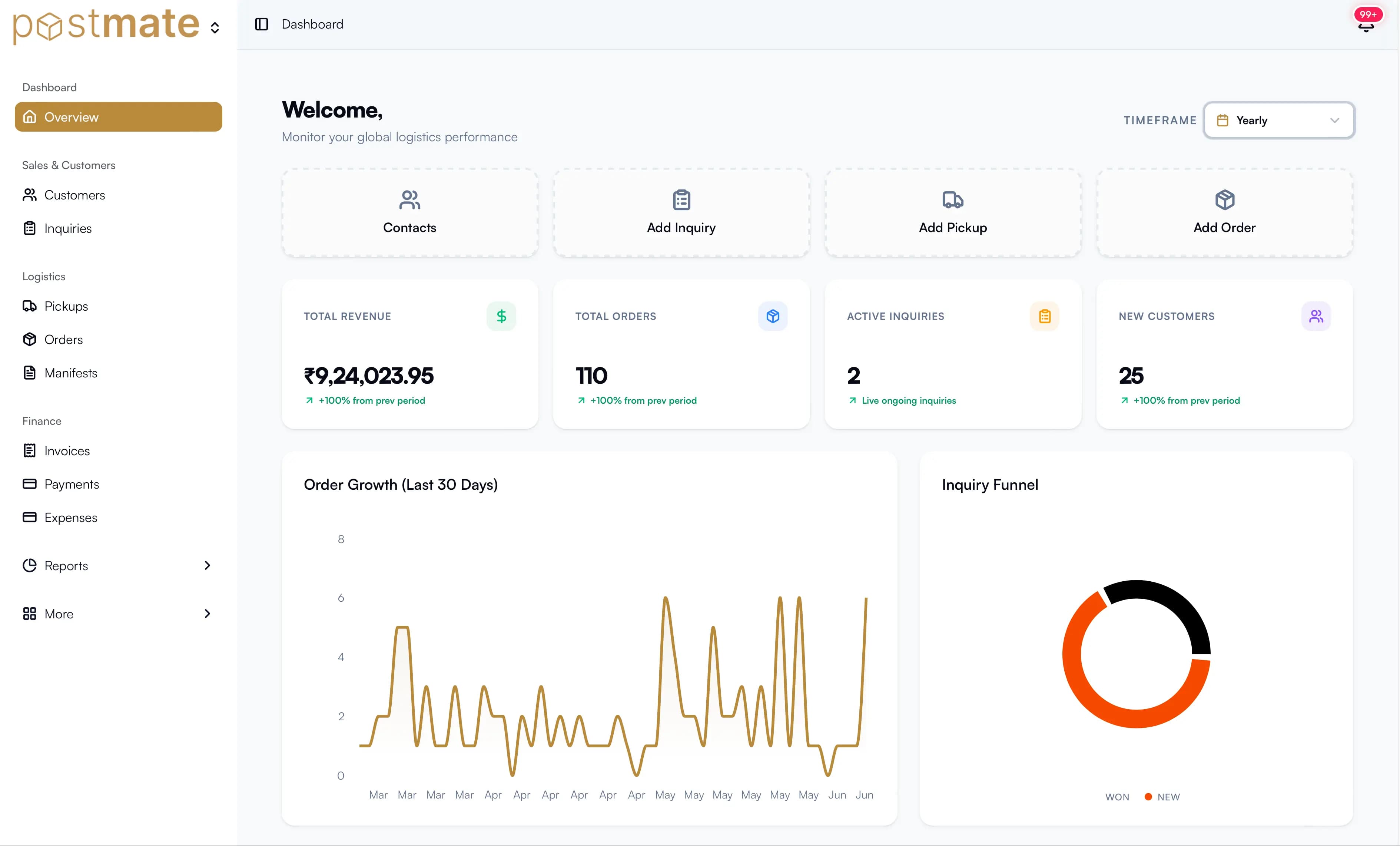Image resolution: width=1400 pixels, height=846 pixels.
Task: Click the Add Order box icon
Action: tap(1224, 199)
